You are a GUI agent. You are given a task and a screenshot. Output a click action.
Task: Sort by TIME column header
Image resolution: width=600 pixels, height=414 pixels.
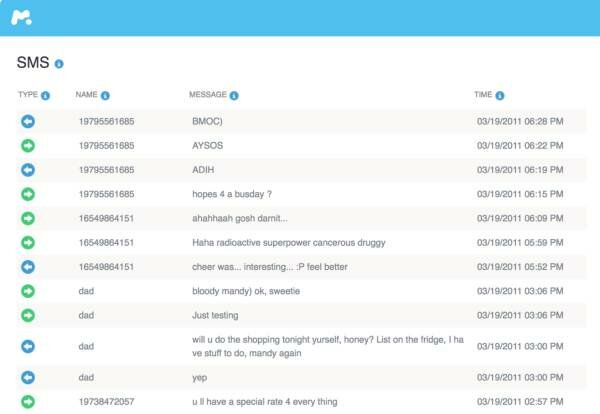tap(483, 95)
